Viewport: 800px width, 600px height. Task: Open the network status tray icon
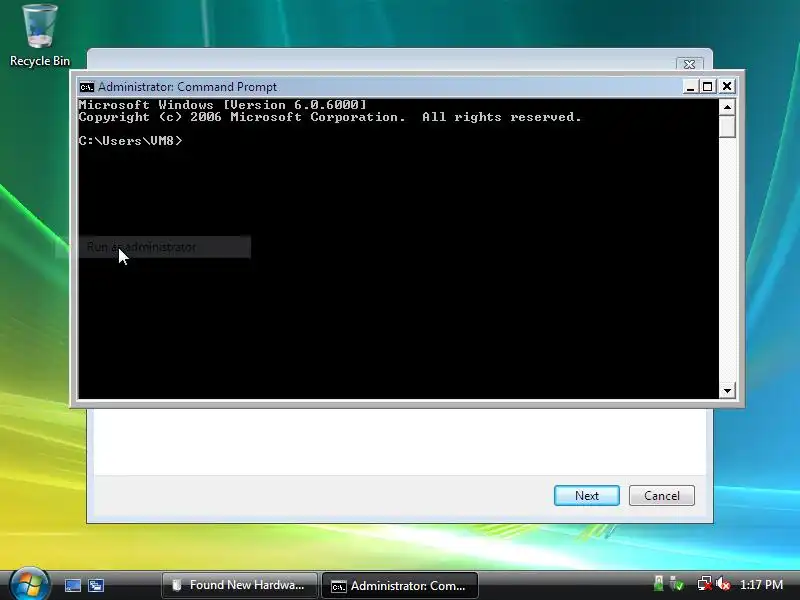click(x=704, y=584)
